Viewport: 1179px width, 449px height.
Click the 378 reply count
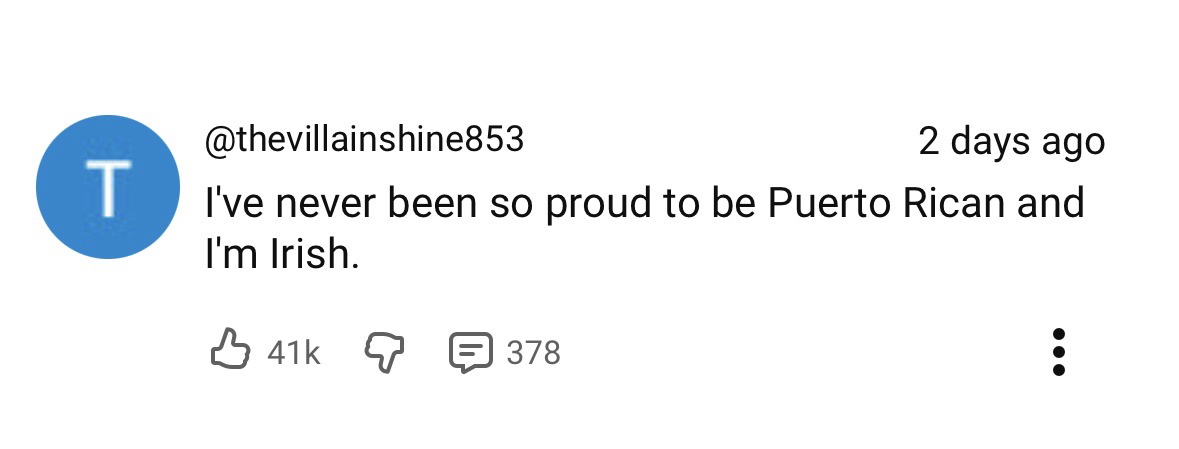tap(533, 352)
